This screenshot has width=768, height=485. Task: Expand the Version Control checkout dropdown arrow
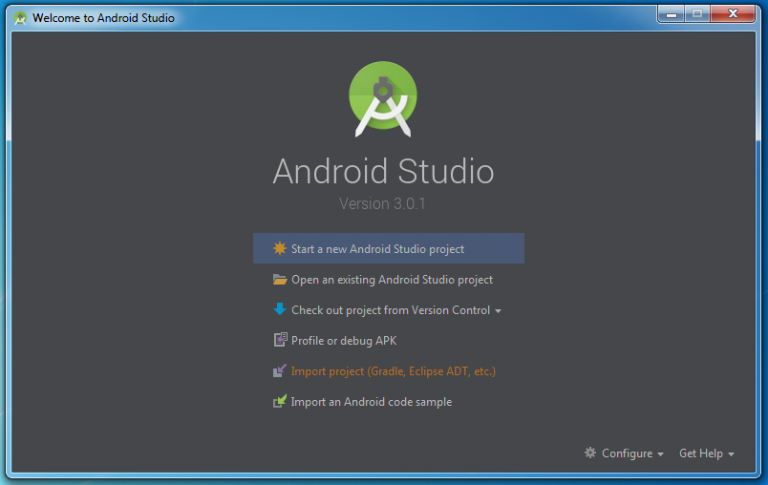pyautogui.click(x=498, y=311)
